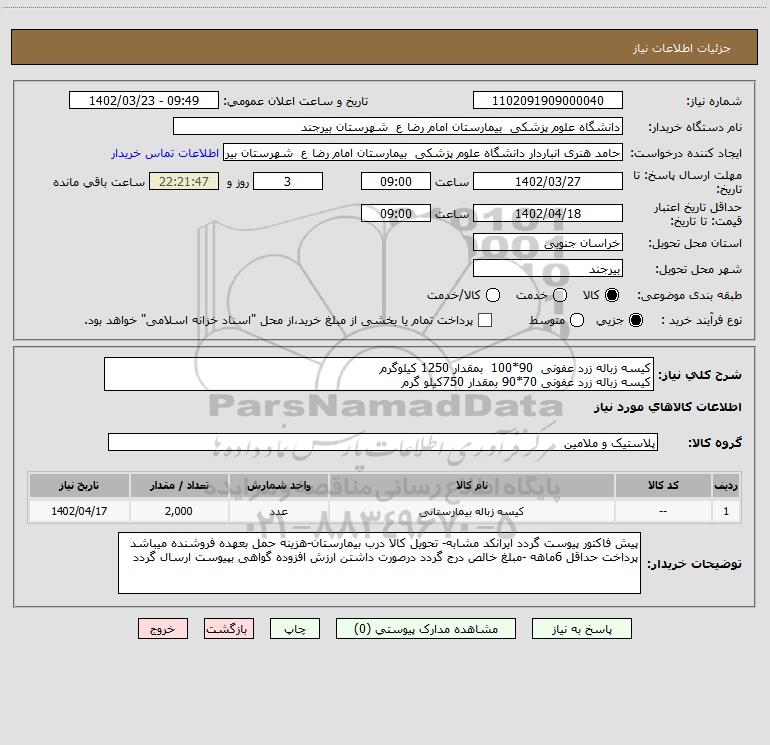
Task: Click the مشاهده مدارک پیوستی button
Action: (426, 629)
